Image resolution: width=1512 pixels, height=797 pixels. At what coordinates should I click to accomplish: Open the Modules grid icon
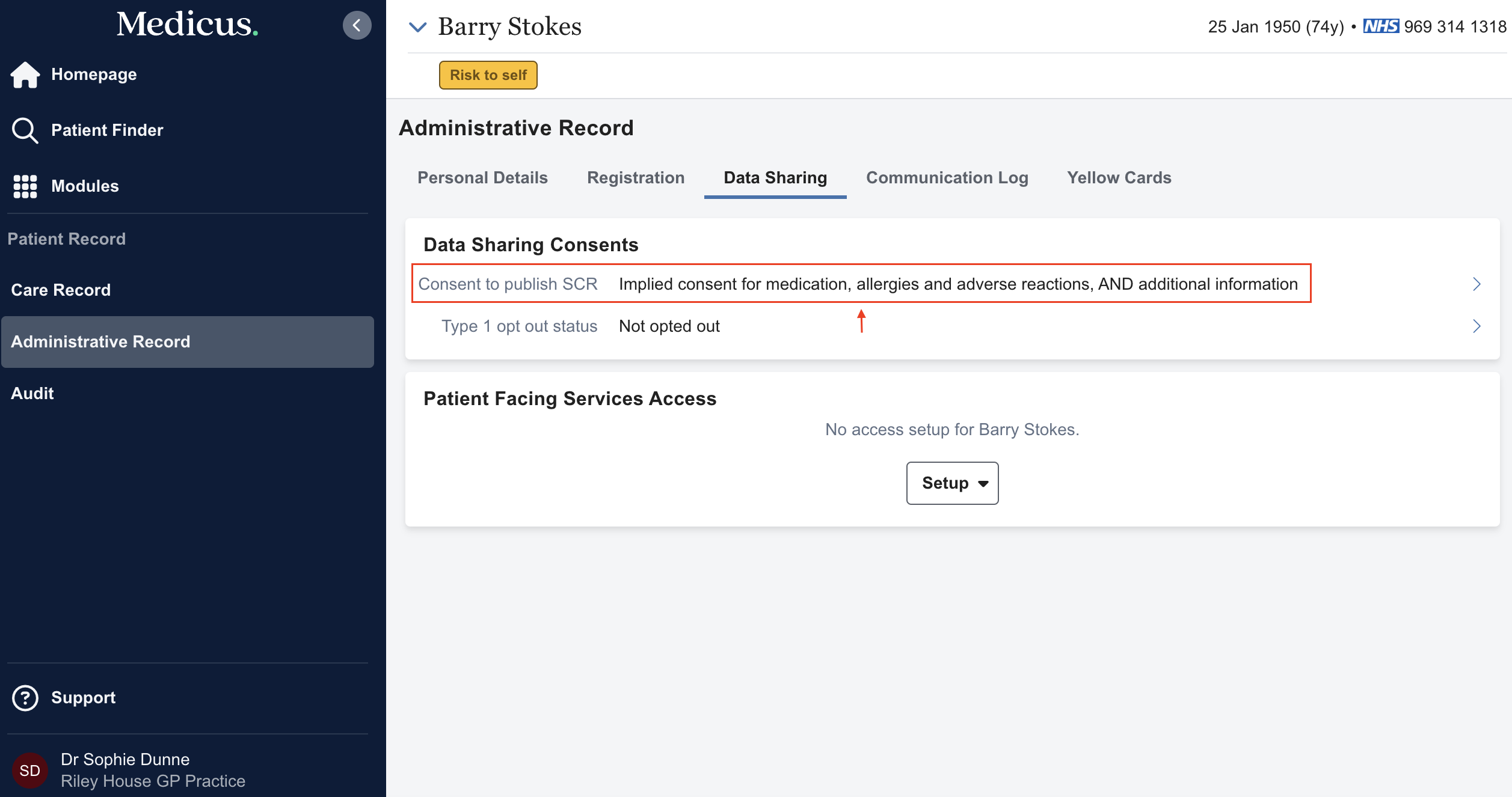point(25,186)
